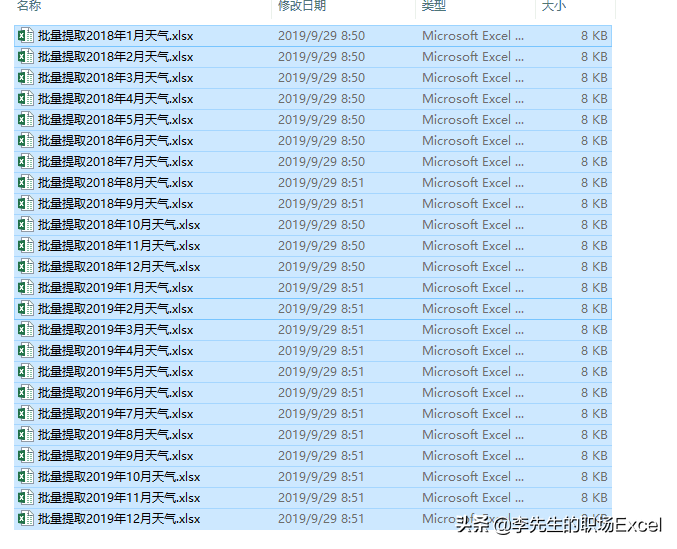
Task: Click Excel icon of 批量提取2019年7月天气.xlsx
Action: pyautogui.click(x=25, y=413)
